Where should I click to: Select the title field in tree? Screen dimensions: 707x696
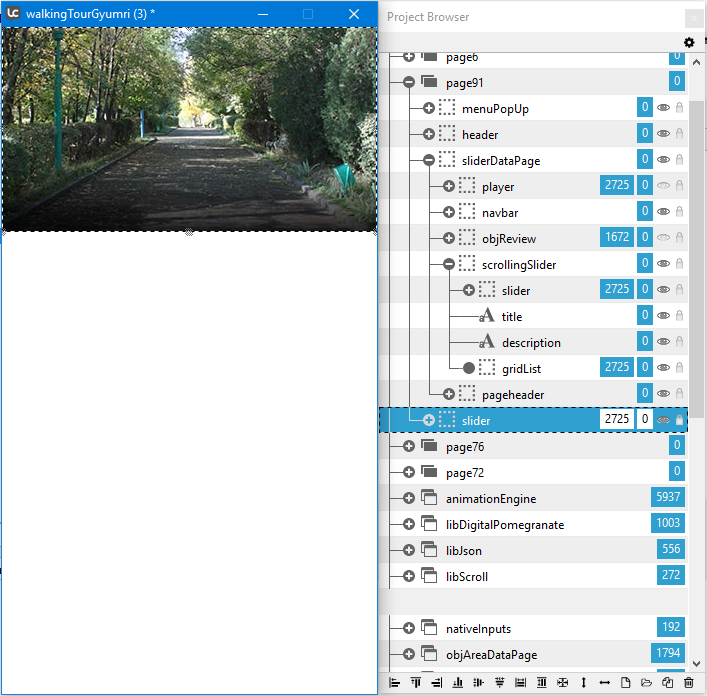[511, 316]
